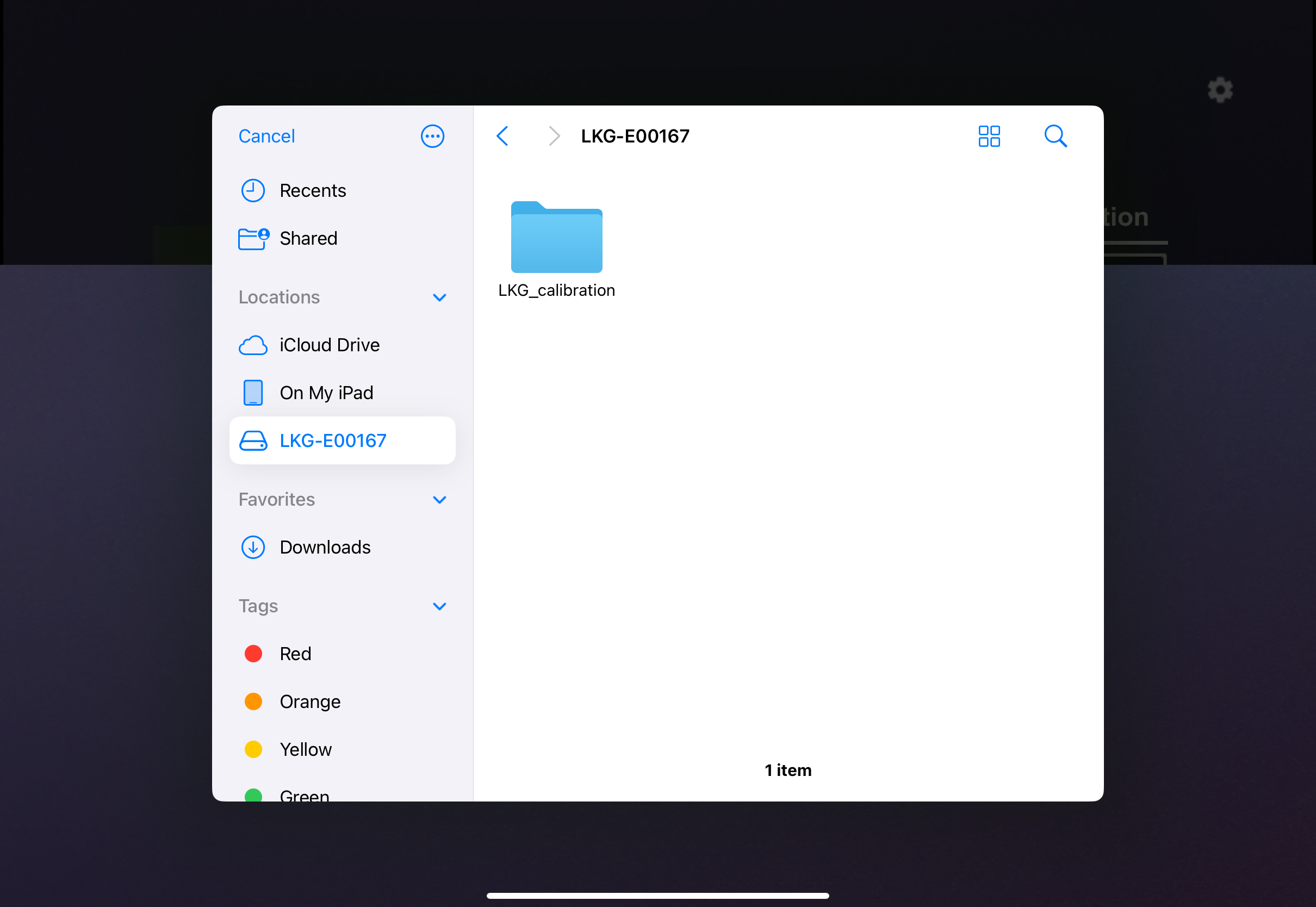Viewport: 1316px width, 907px height.
Task: Open On My iPad location
Action: coord(326,393)
